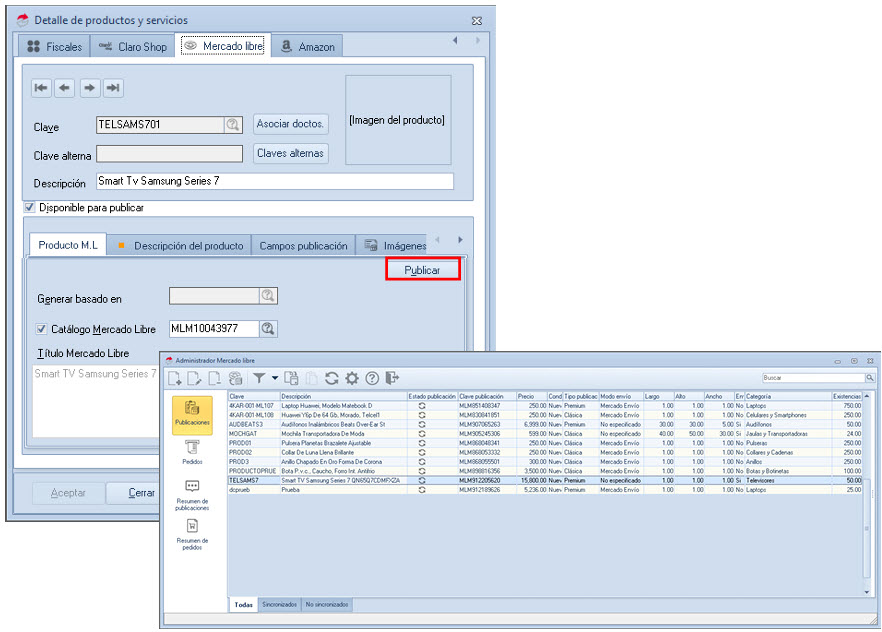This screenshot has width=882, height=632.
Task: Toggle Disponible para publicar checkbox
Action: coord(30,208)
